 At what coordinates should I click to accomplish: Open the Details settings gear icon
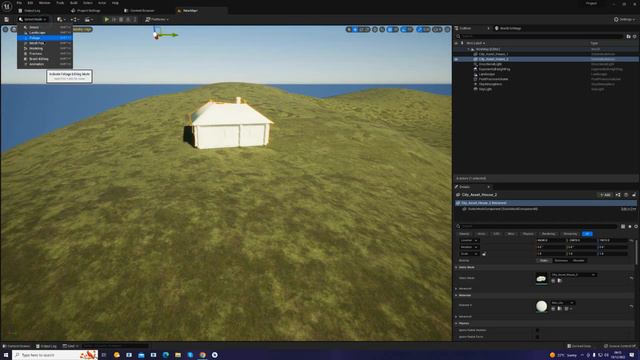point(636,226)
